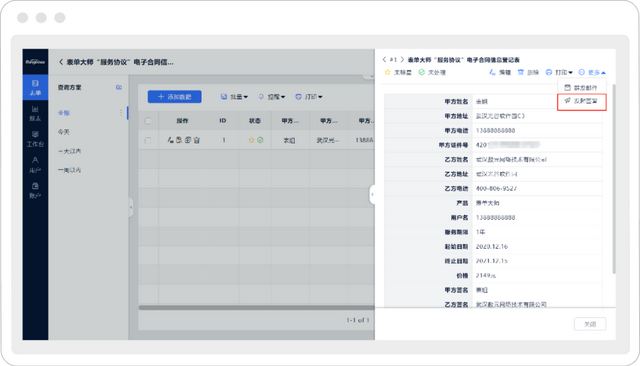Click the end date 2021.12.15 value
The height and width of the screenshot is (366, 640).
coord(492,261)
